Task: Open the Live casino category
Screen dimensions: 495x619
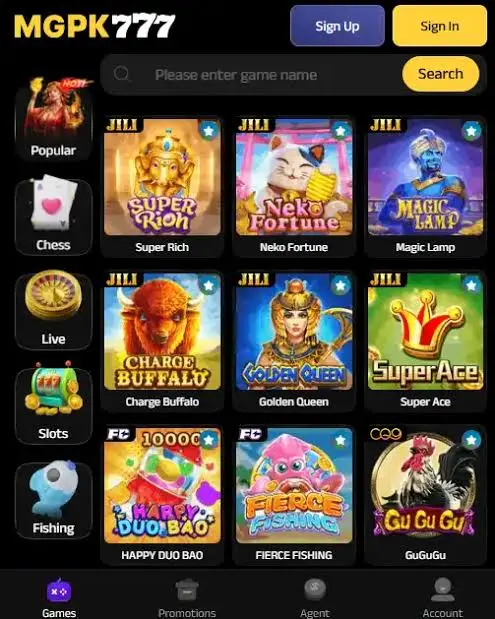Action: coord(54,310)
